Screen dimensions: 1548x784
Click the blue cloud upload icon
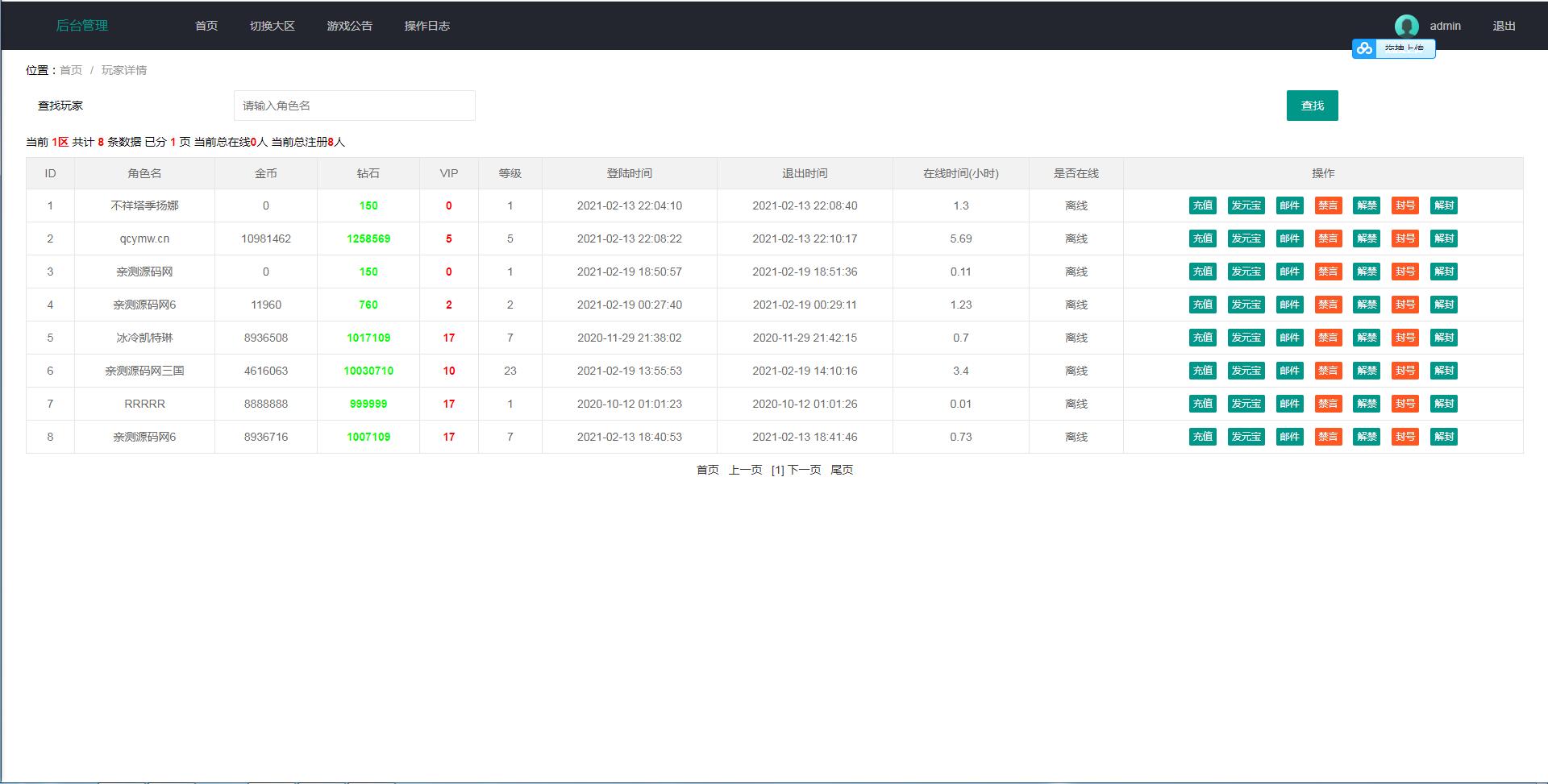pos(1364,48)
